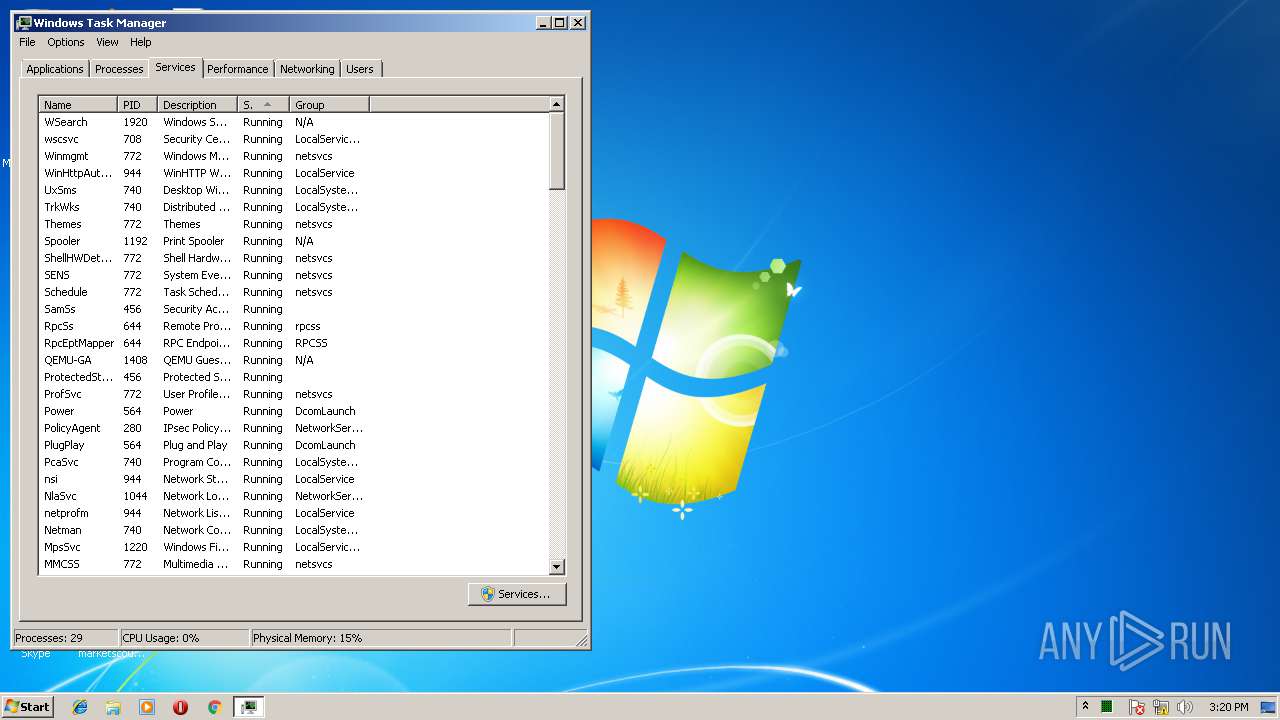
Task: Select the Services tab
Action: [175, 67]
